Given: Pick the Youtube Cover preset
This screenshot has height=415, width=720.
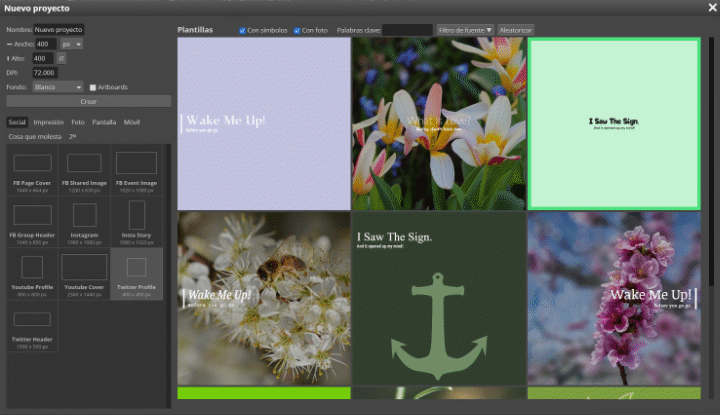Looking at the screenshot, I should (x=84, y=274).
